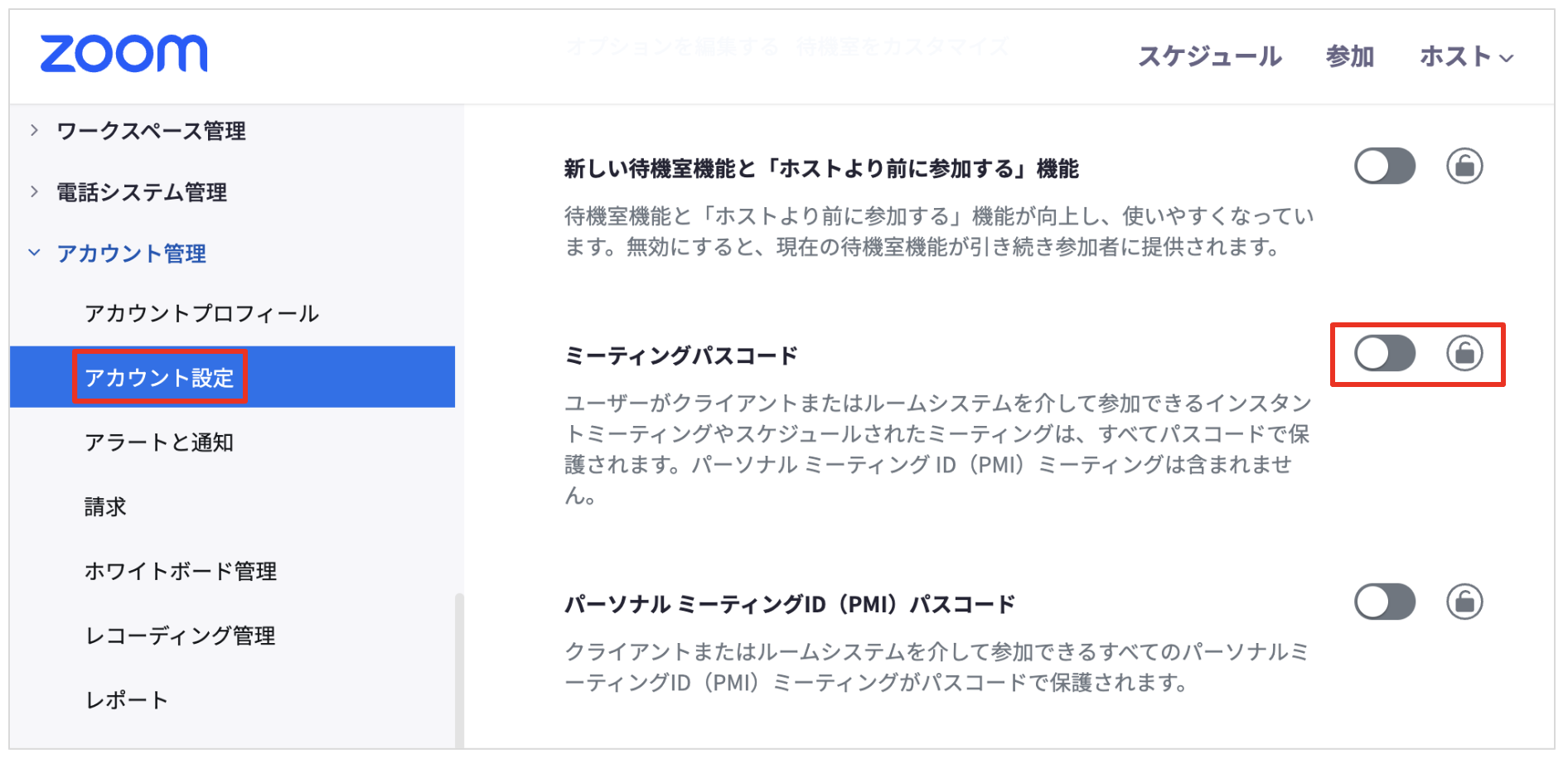This screenshot has height=764, width=1568.
Task: Click lock icon for PMI パスコード setting
Action: point(1464,602)
